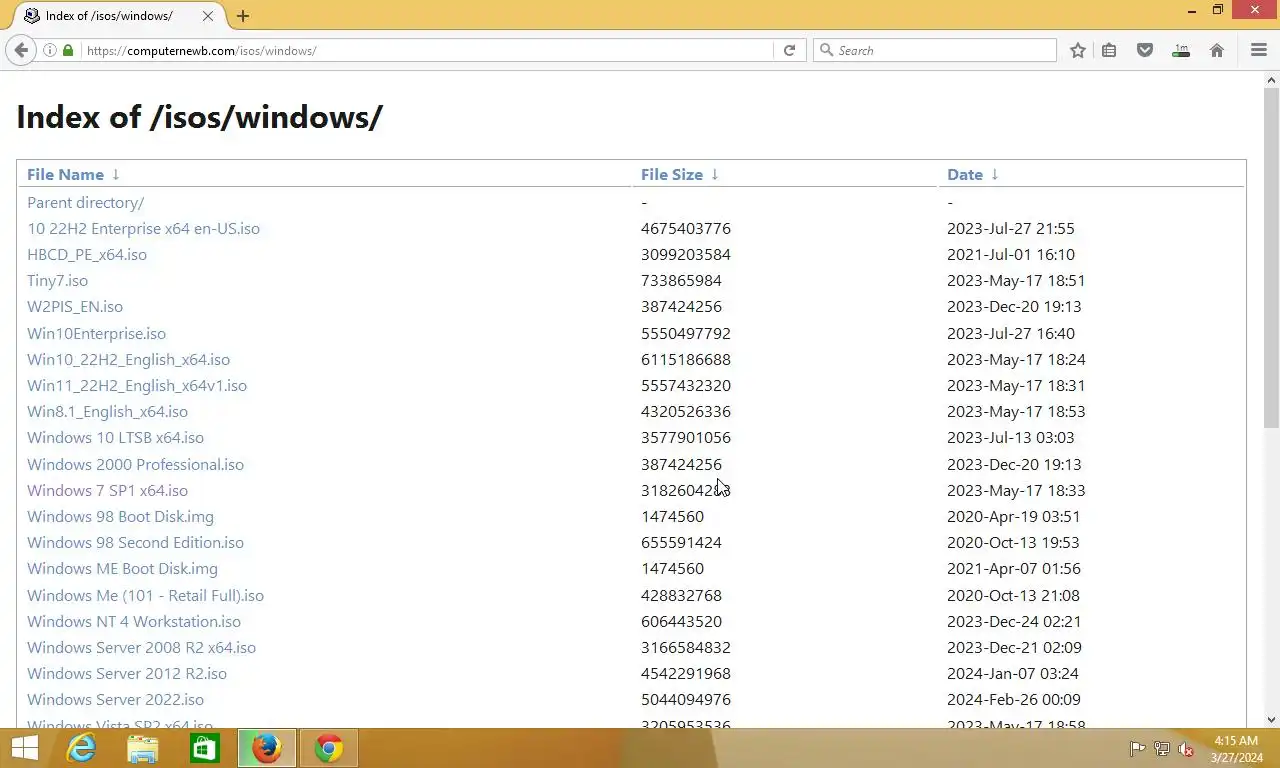Open the network status tray icon
This screenshot has width=1280, height=768.
point(1162,748)
